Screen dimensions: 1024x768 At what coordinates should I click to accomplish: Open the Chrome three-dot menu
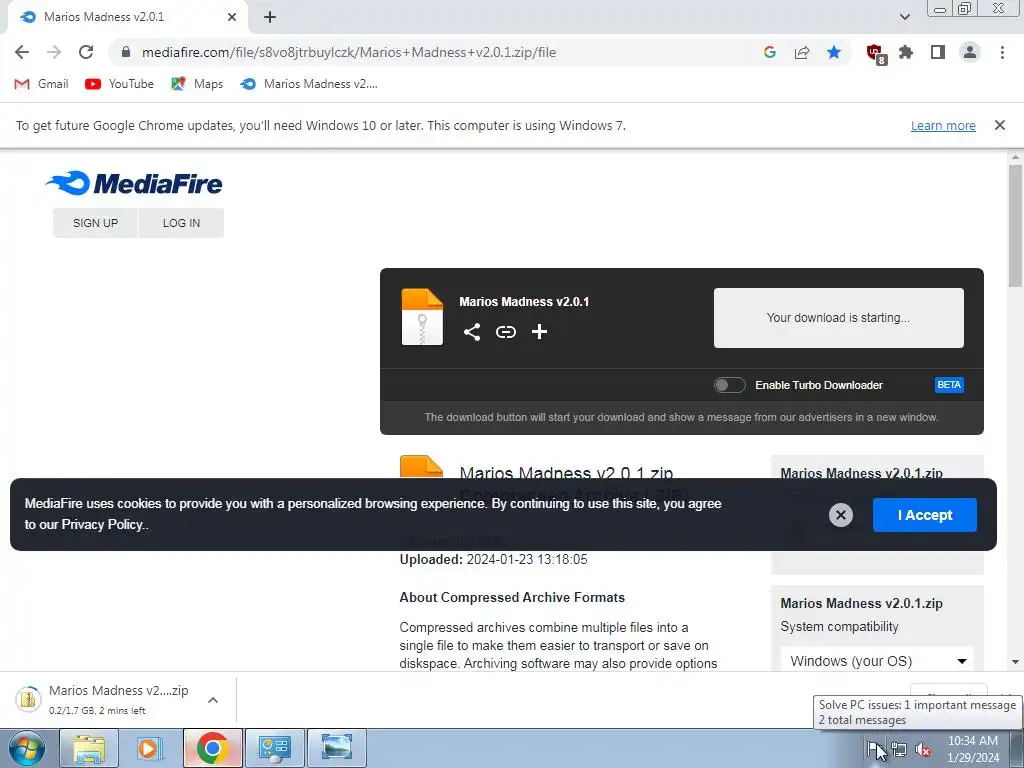point(1002,52)
